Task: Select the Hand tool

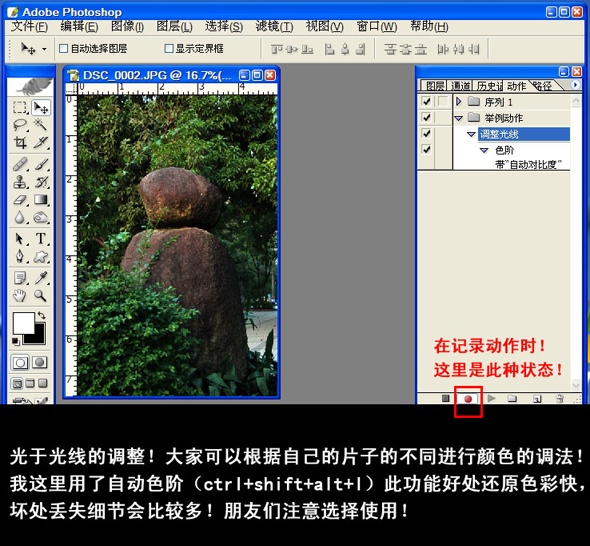Action: click(x=20, y=296)
